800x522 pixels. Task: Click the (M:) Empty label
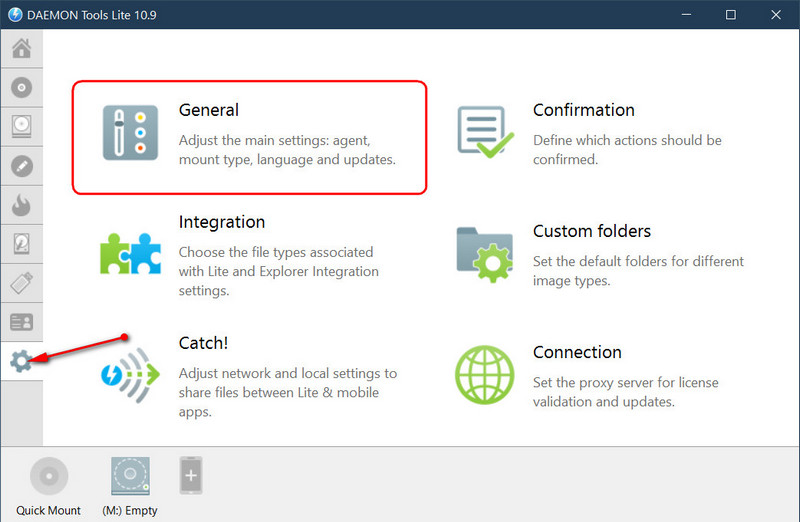point(130,510)
